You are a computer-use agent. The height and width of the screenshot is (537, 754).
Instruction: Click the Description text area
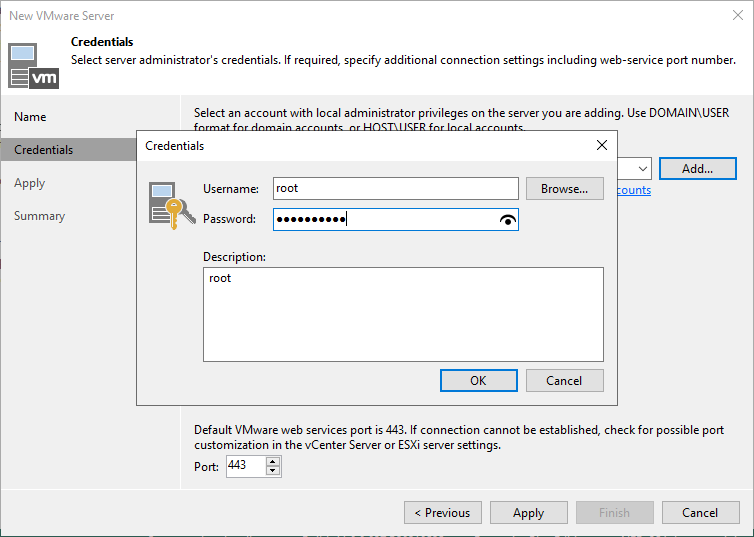point(403,314)
